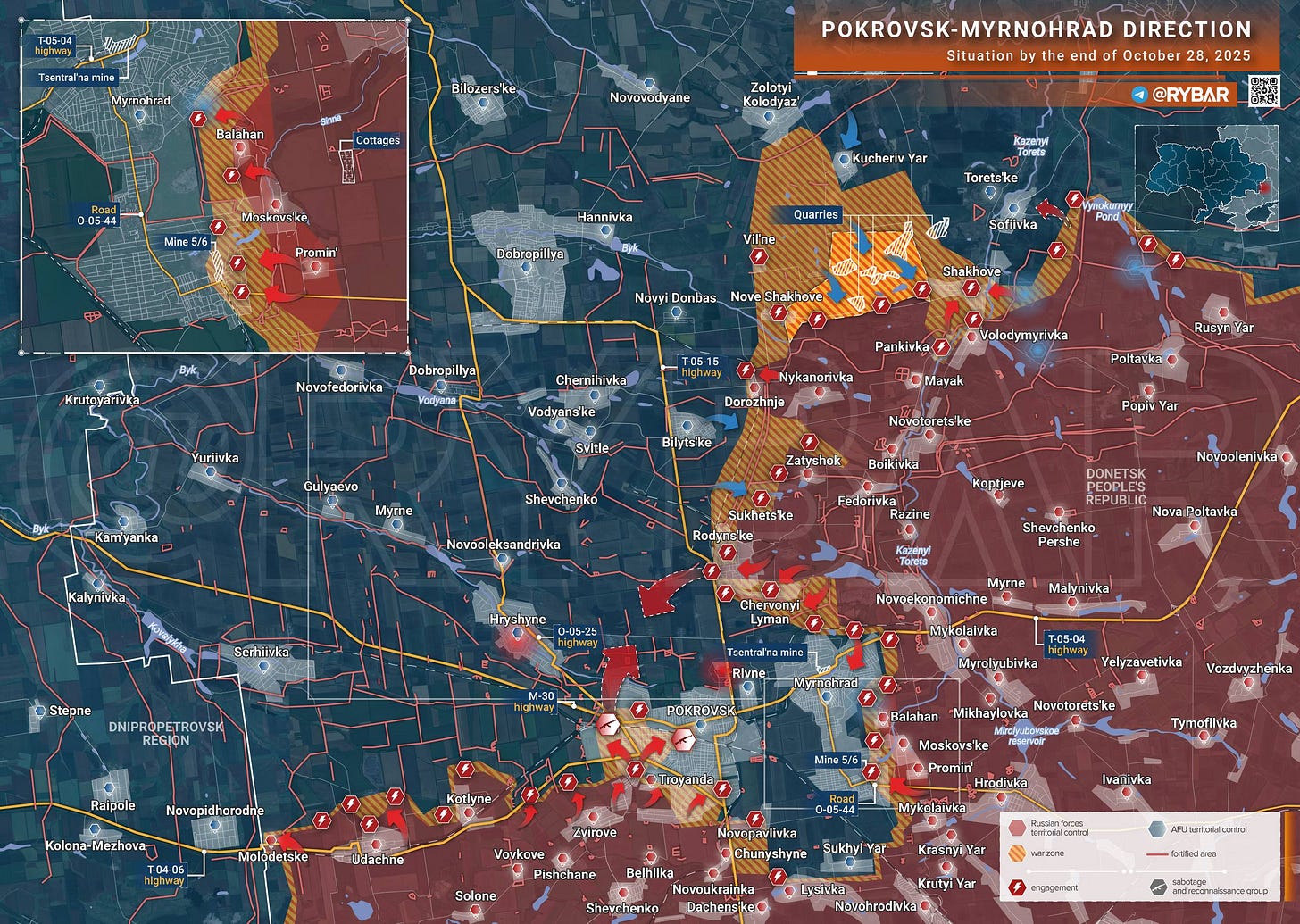Click the Raipole settlement marker

click(109, 789)
